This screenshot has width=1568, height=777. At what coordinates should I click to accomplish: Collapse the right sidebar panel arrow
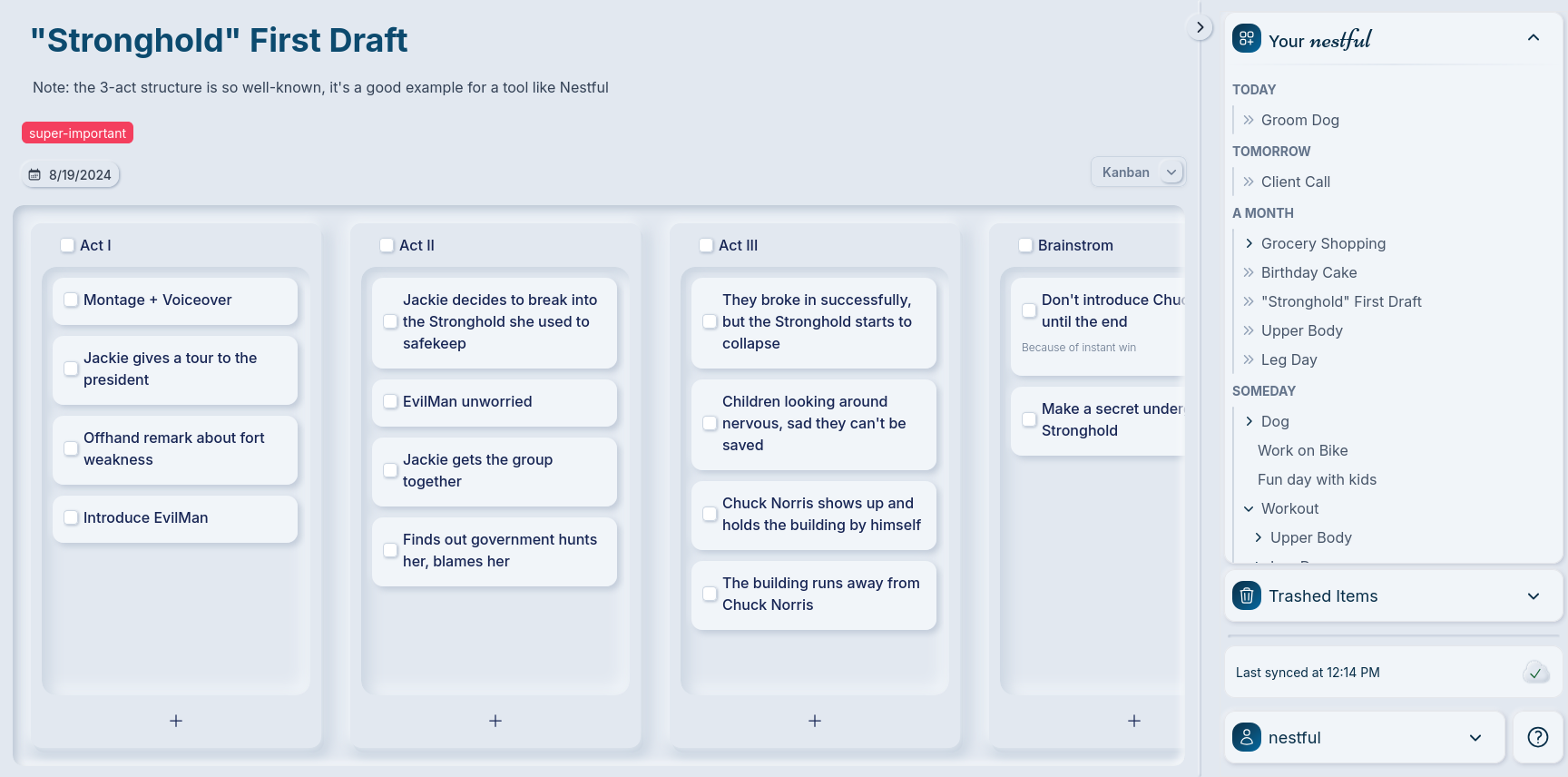pos(1200,27)
